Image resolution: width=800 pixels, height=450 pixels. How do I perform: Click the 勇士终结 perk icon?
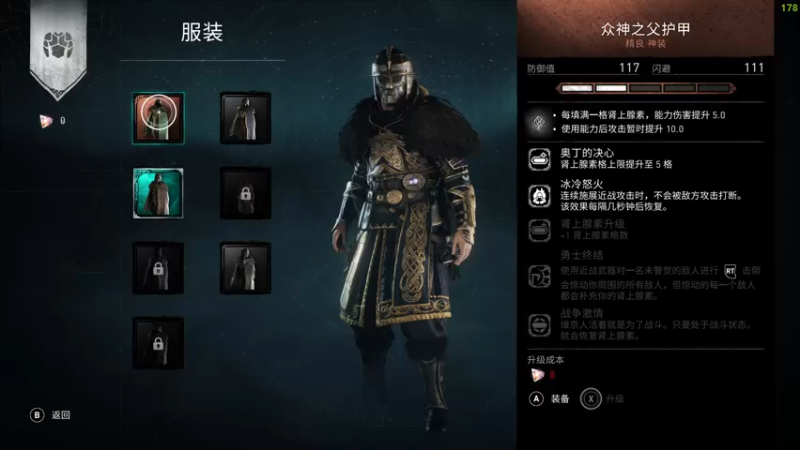(x=539, y=277)
